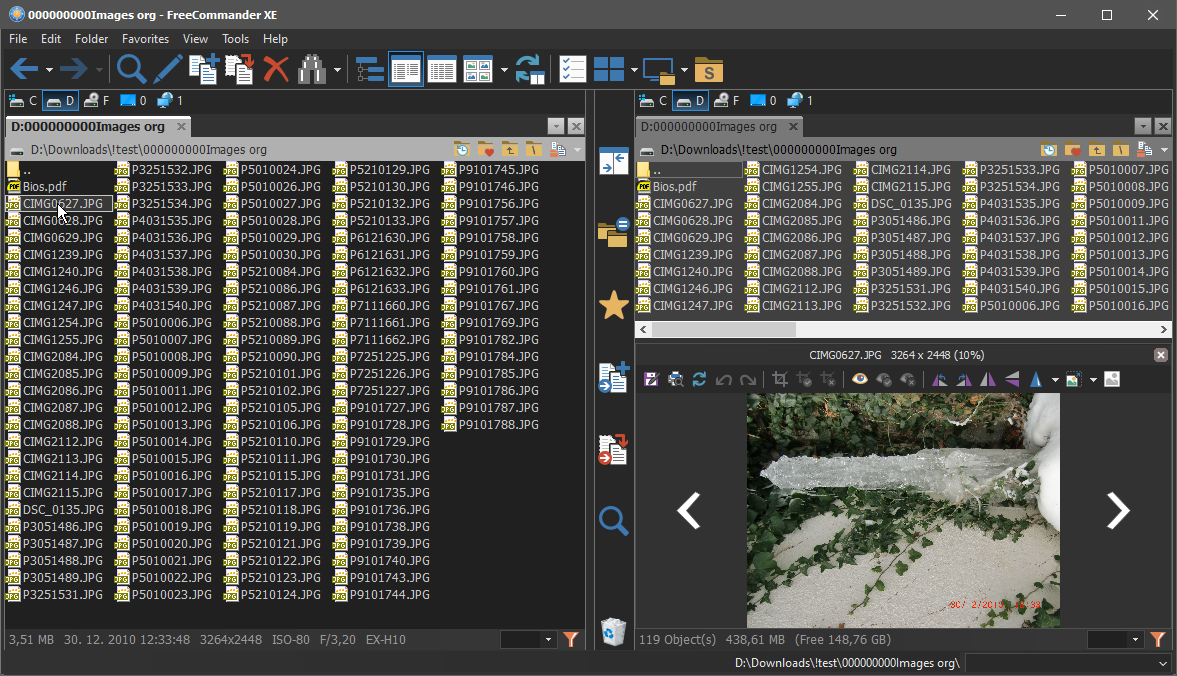This screenshot has height=676, width=1177.
Task: Toggle thumbnails view mode
Action: pyautogui.click(x=478, y=69)
